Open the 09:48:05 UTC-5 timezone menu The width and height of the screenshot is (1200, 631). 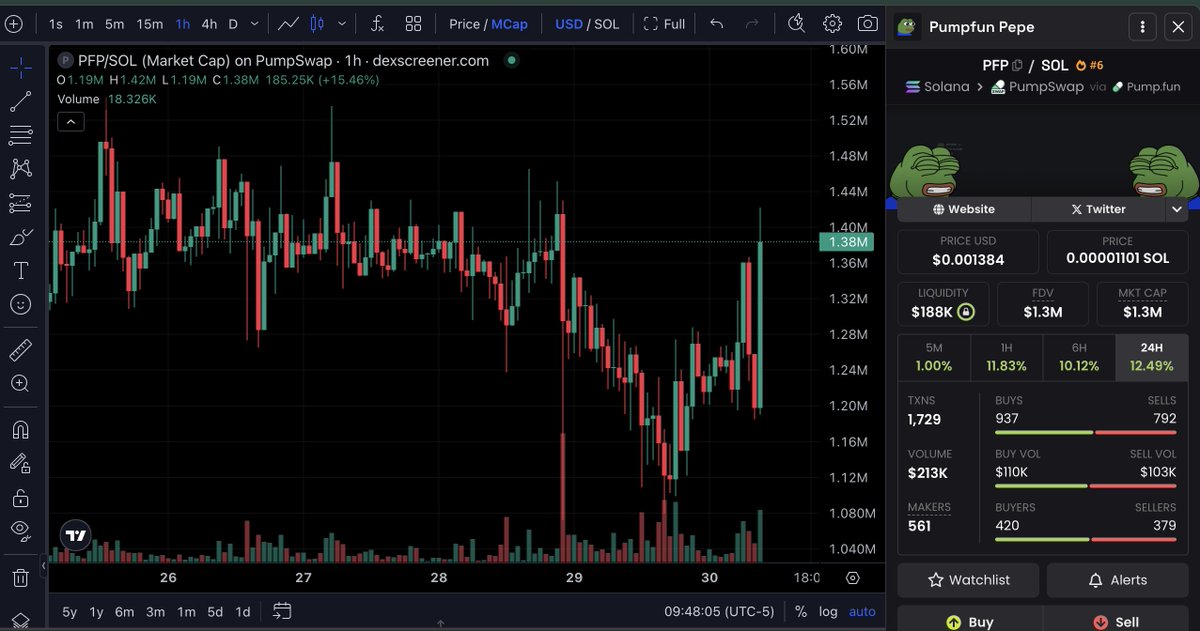[720, 612]
